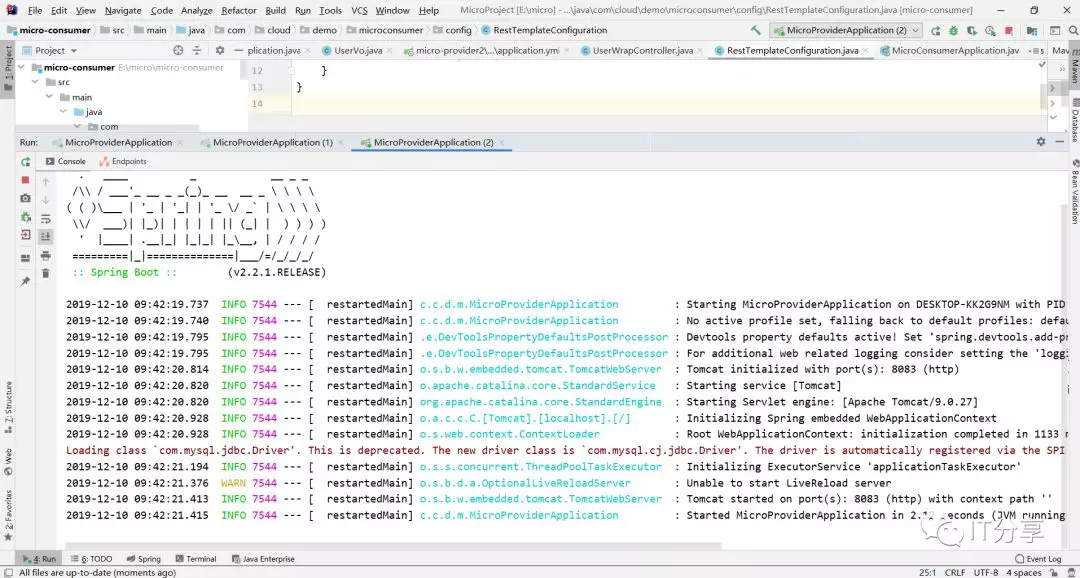Click the Debug bug icon in the main toolbar
This screenshot has width=1080, height=578.
pyautogui.click(x=953, y=30)
